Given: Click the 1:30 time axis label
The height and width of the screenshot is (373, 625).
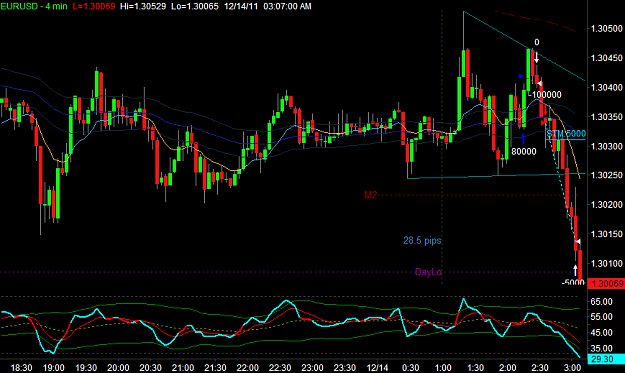Looking at the screenshot, I should click(x=475, y=367).
